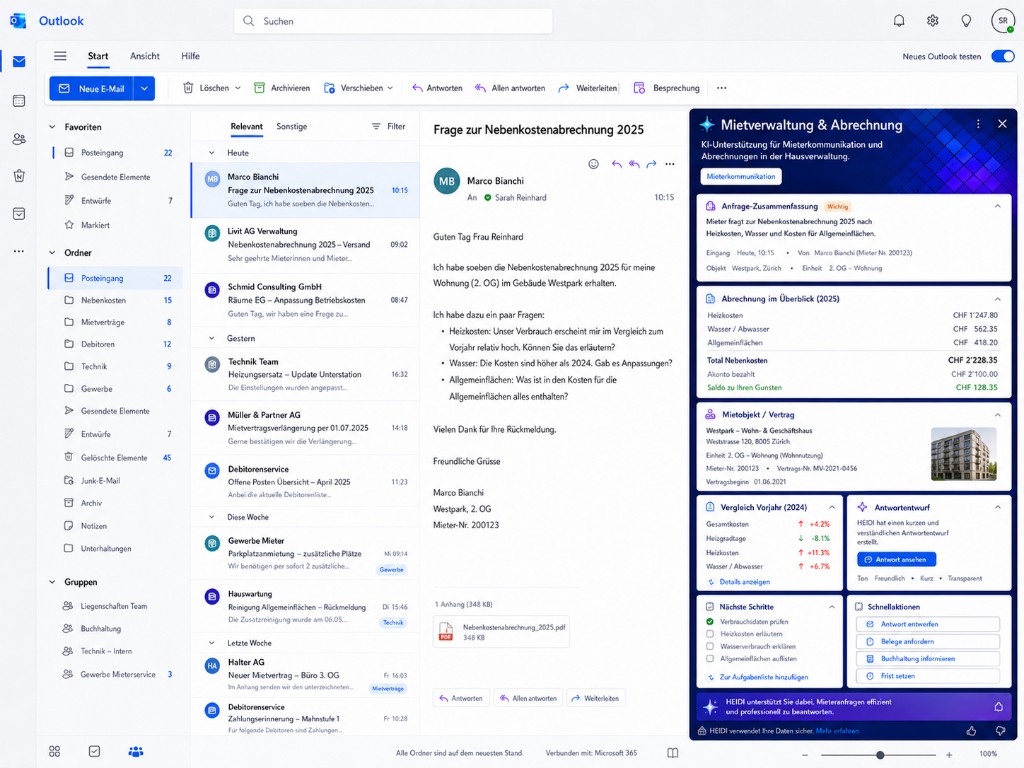Click the Neue E-Mail button

(x=91, y=88)
